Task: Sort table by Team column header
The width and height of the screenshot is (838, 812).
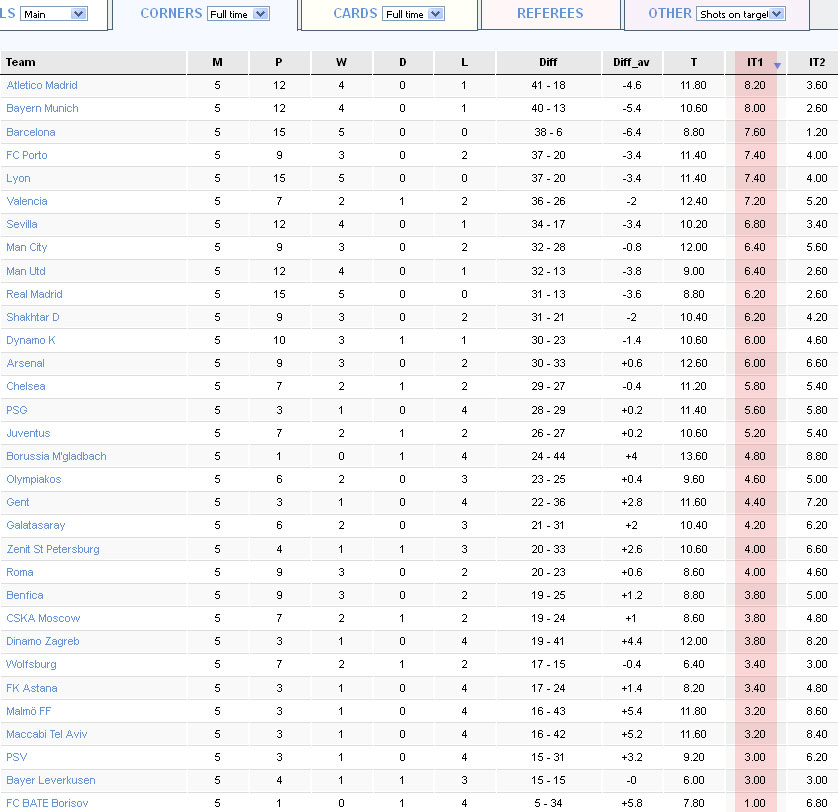Action: pyautogui.click(x=94, y=62)
